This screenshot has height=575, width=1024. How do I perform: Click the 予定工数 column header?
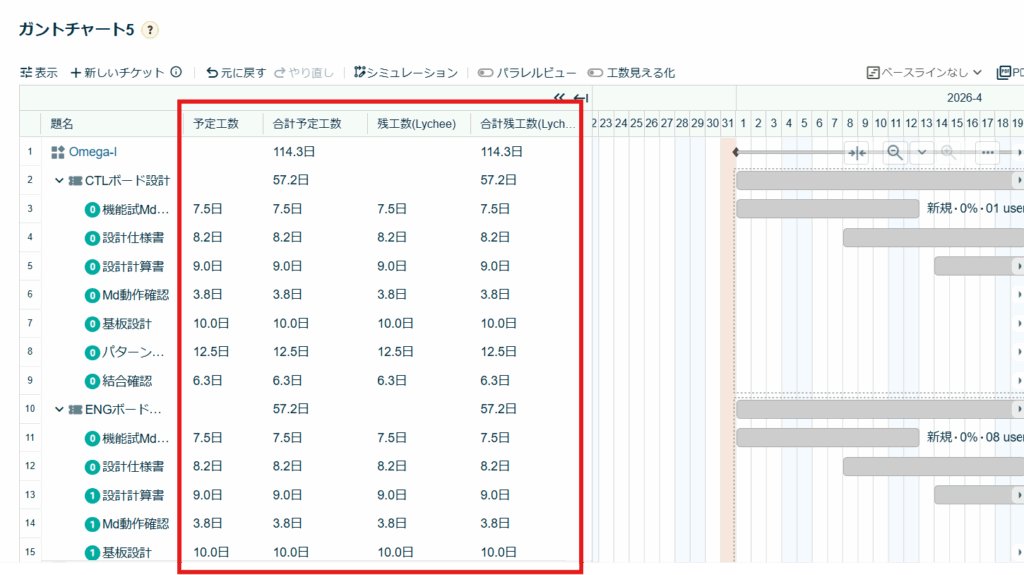coord(216,124)
